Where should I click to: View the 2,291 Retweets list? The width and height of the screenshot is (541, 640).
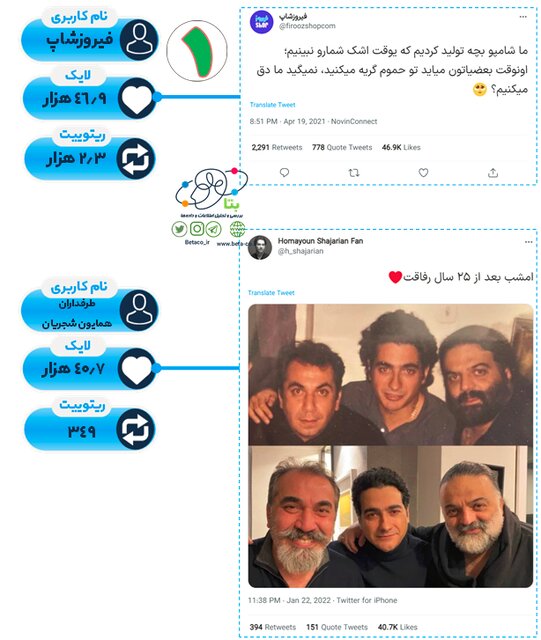click(277, 147)
